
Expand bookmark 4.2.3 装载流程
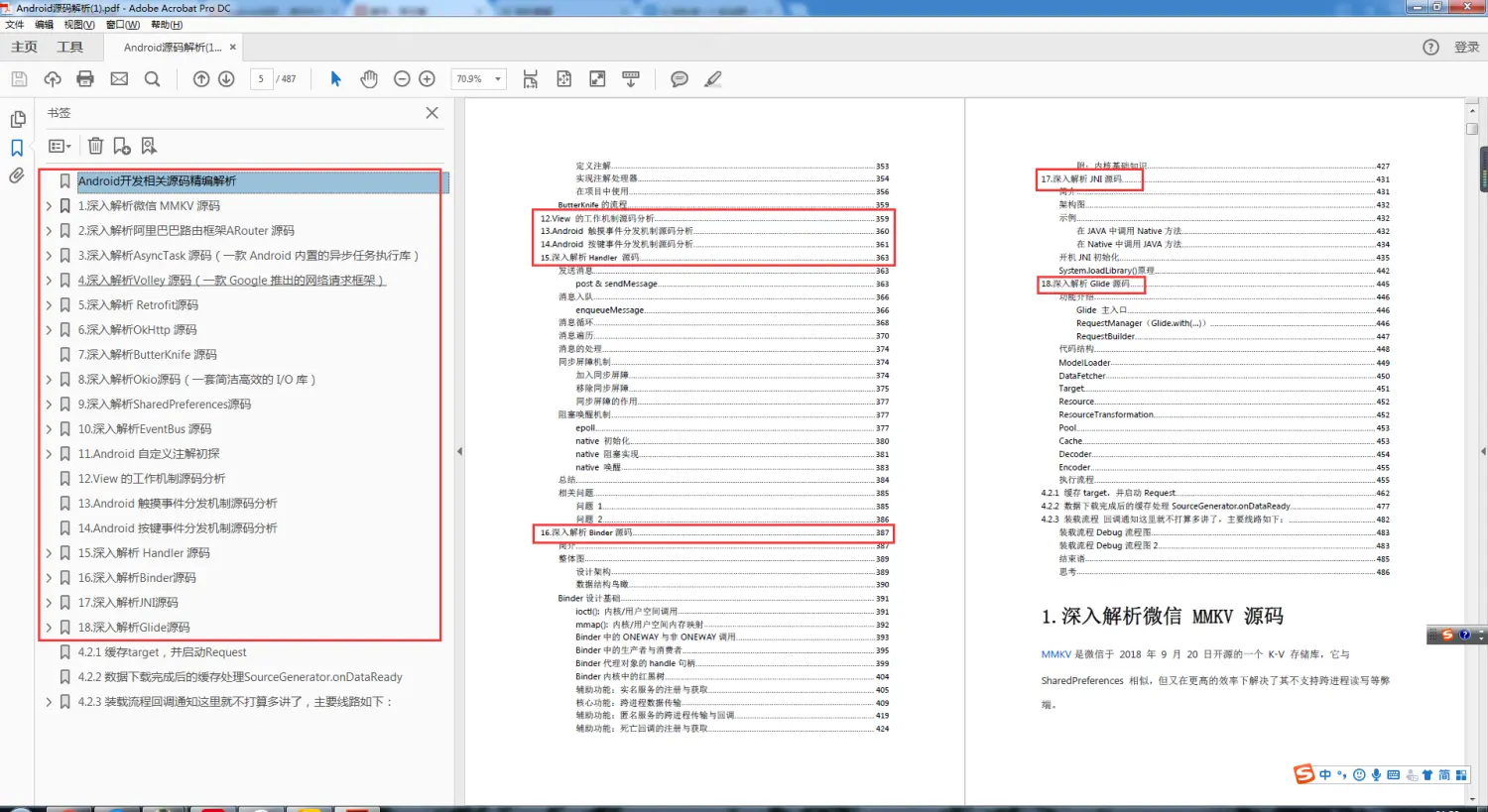(x=49, y=702)
